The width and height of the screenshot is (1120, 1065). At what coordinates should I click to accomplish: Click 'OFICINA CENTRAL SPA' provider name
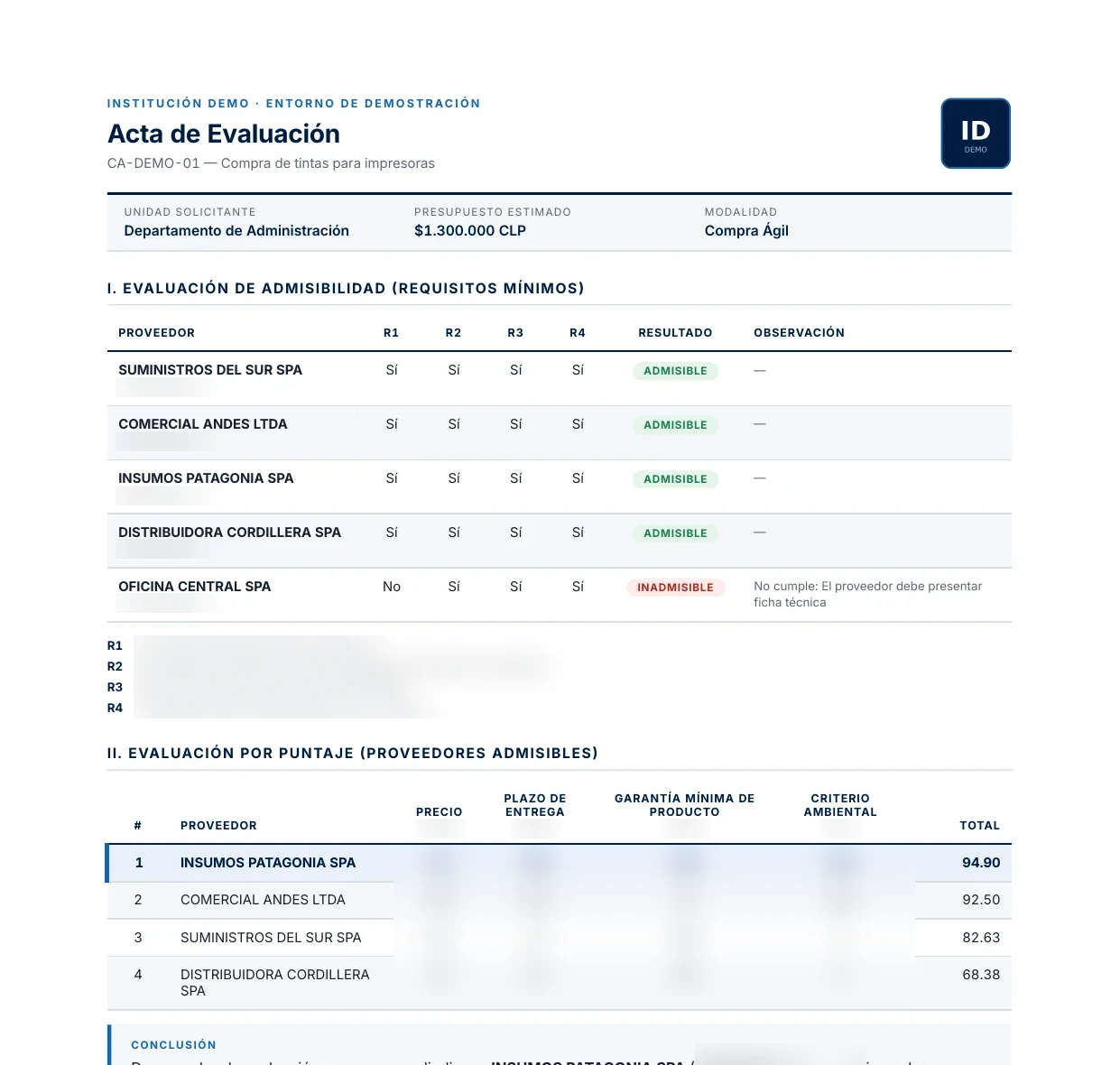pyautogui.click(x=195, y=587)
